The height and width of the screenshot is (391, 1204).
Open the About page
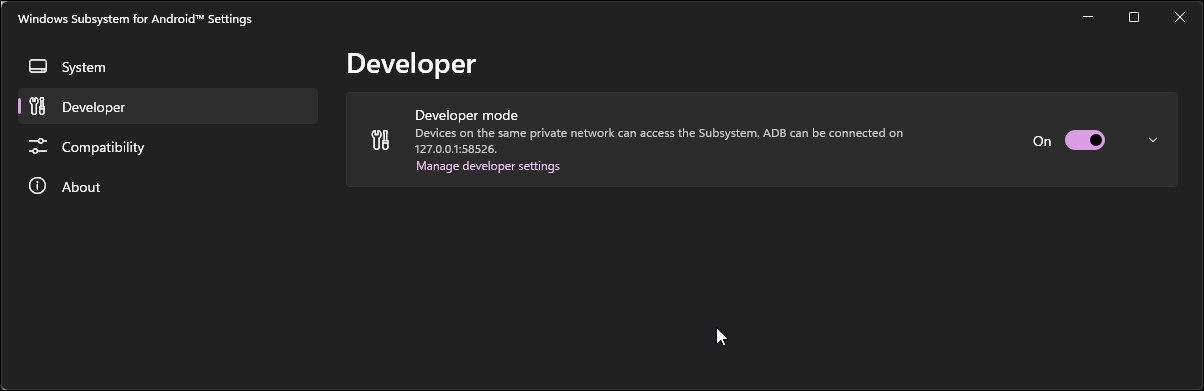click(x=168, y=187)
